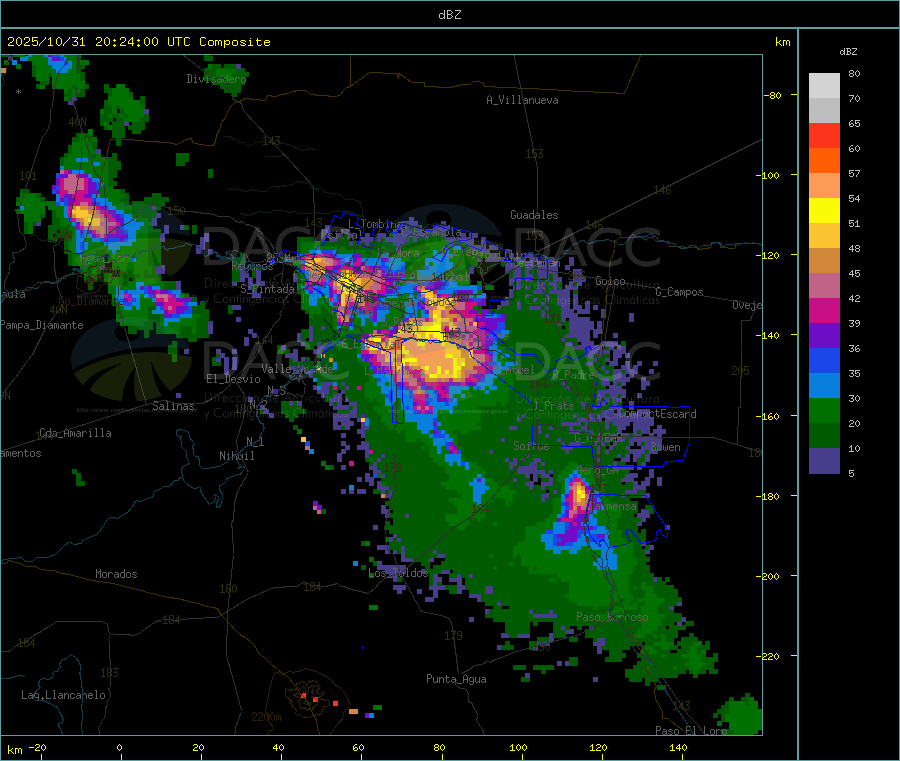This screenshot has height=761, width=900.
Task: Click the 'Los_Toldos' label
Action: [x=398, y=573]
